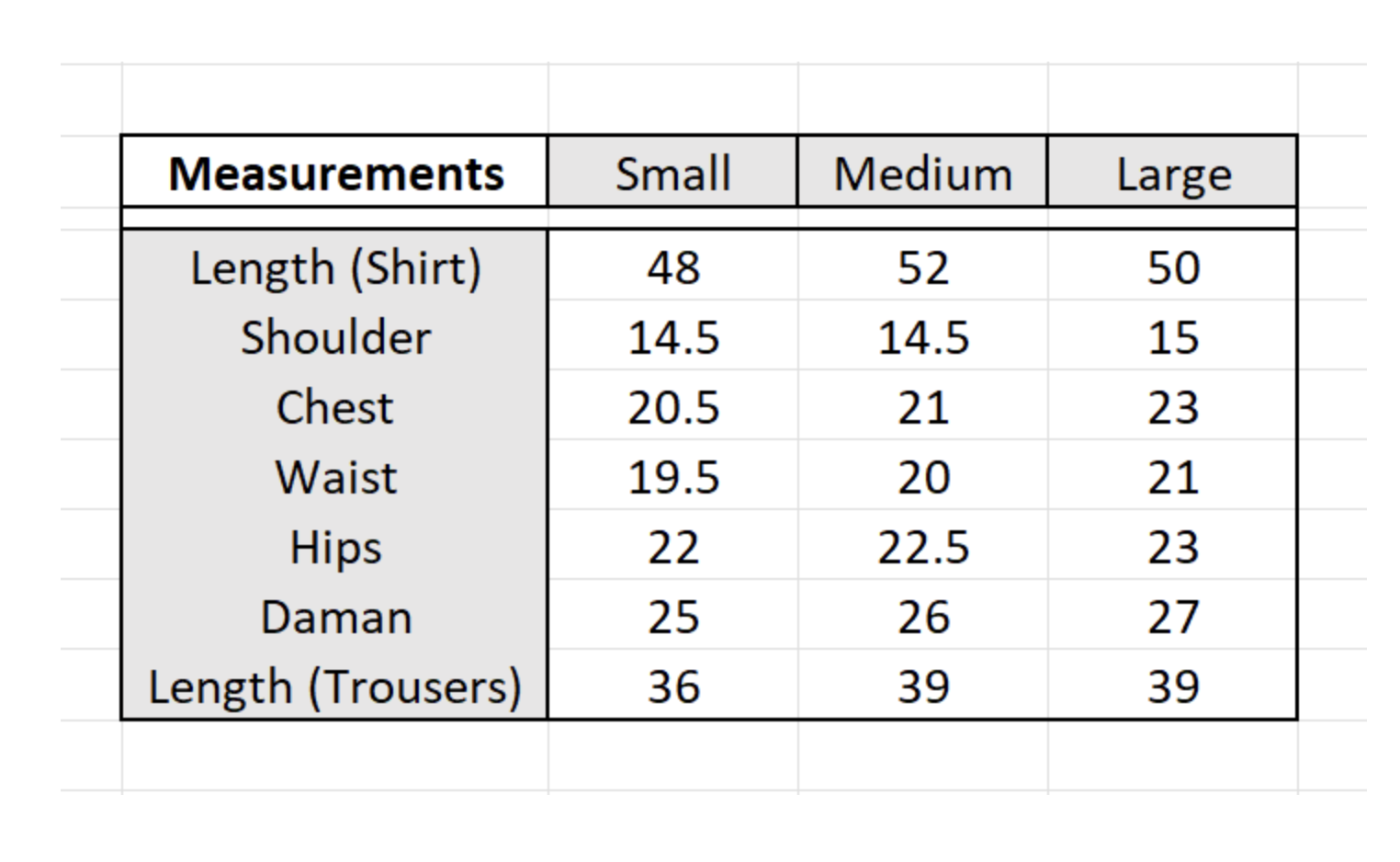
Task: Click the Large shoulder value 15
Action: [1172, 337]
